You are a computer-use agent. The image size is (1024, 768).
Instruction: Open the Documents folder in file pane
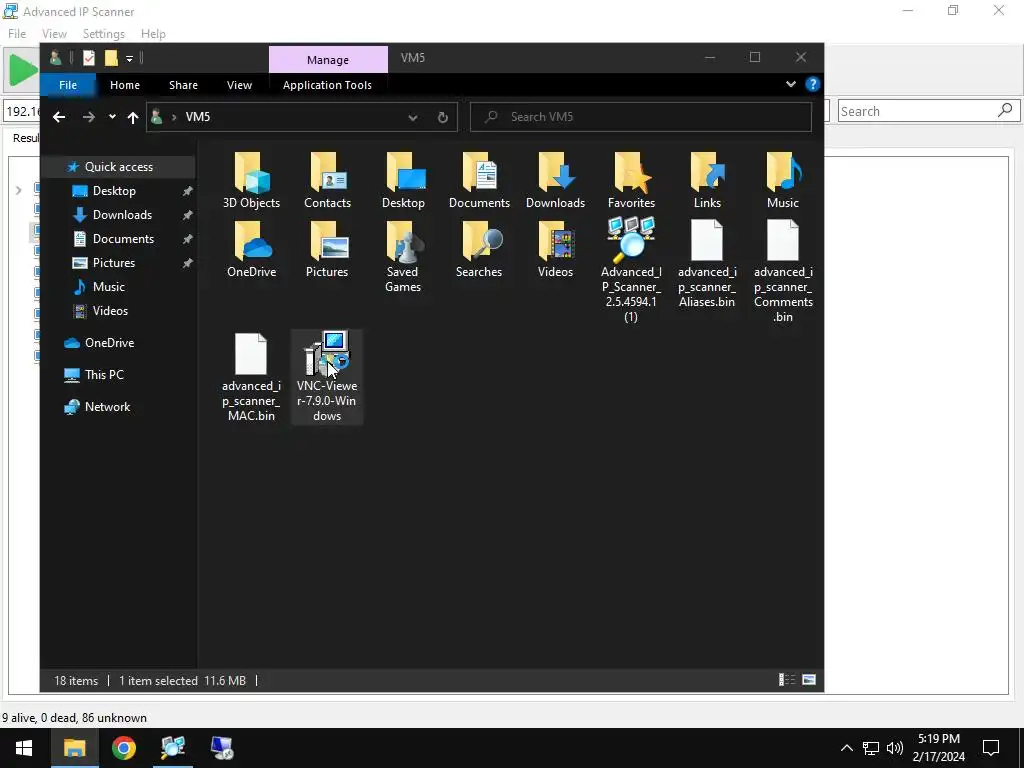pos(479,180)
